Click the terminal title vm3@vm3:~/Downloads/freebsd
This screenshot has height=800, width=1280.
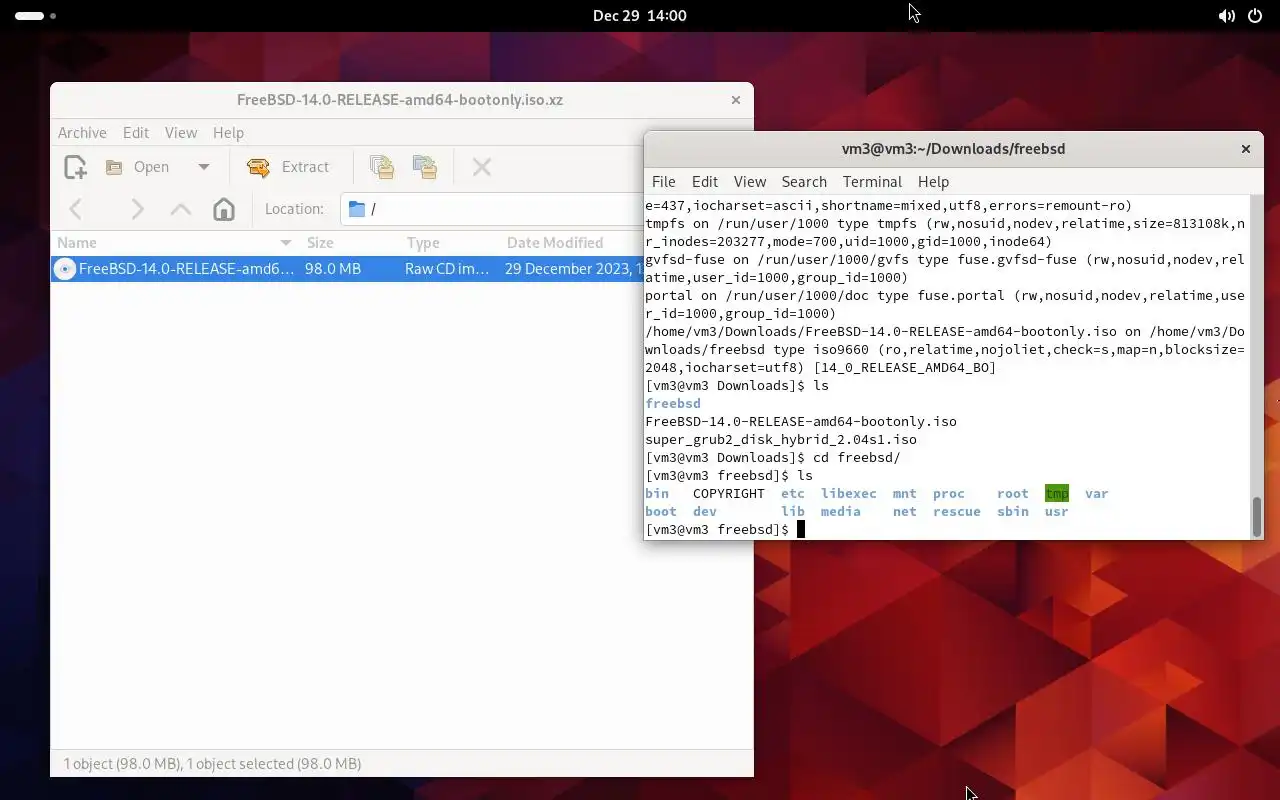point(953,149)
